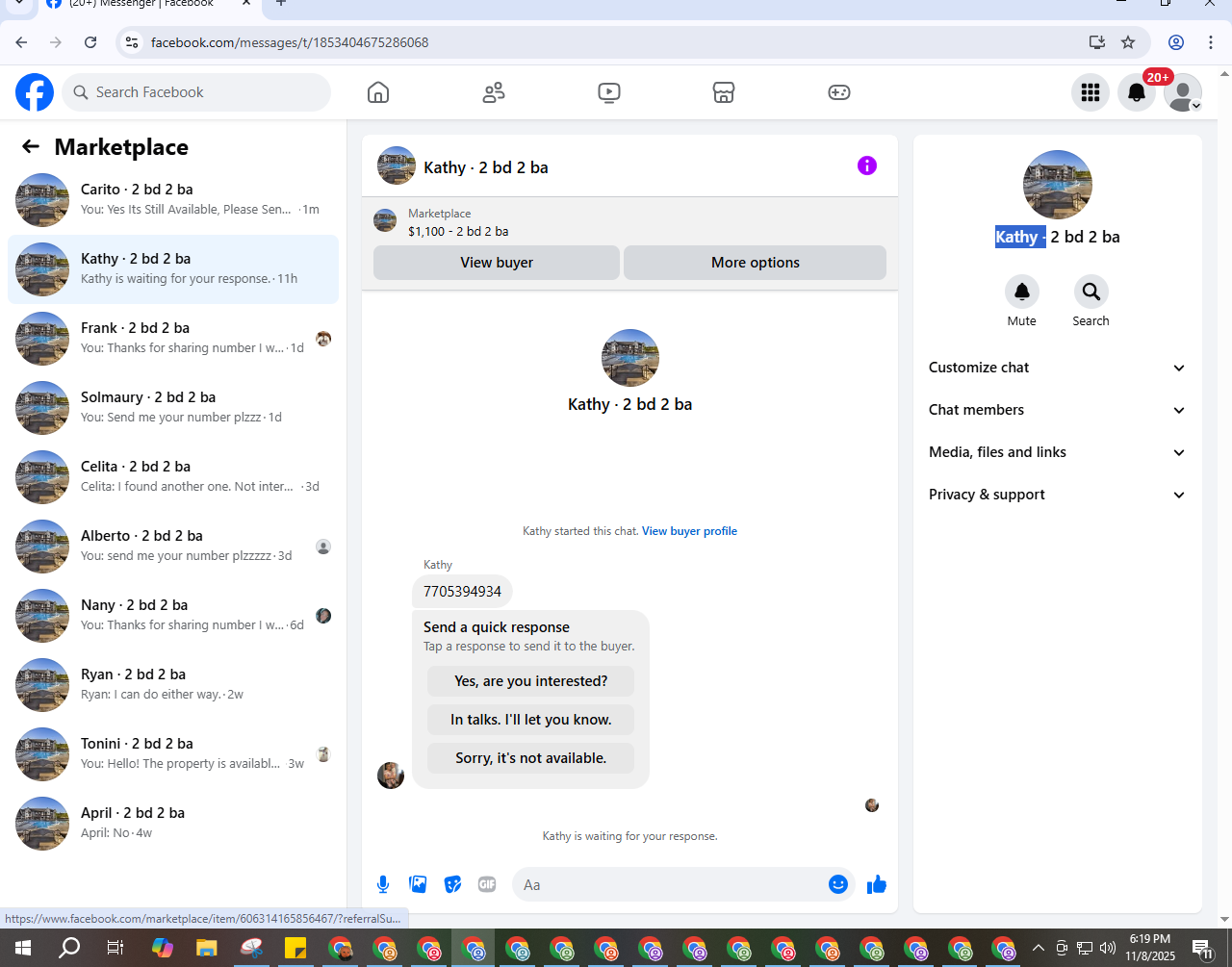Send quick response 'In talks. I'll let you know.'

(x=531, y=720)
